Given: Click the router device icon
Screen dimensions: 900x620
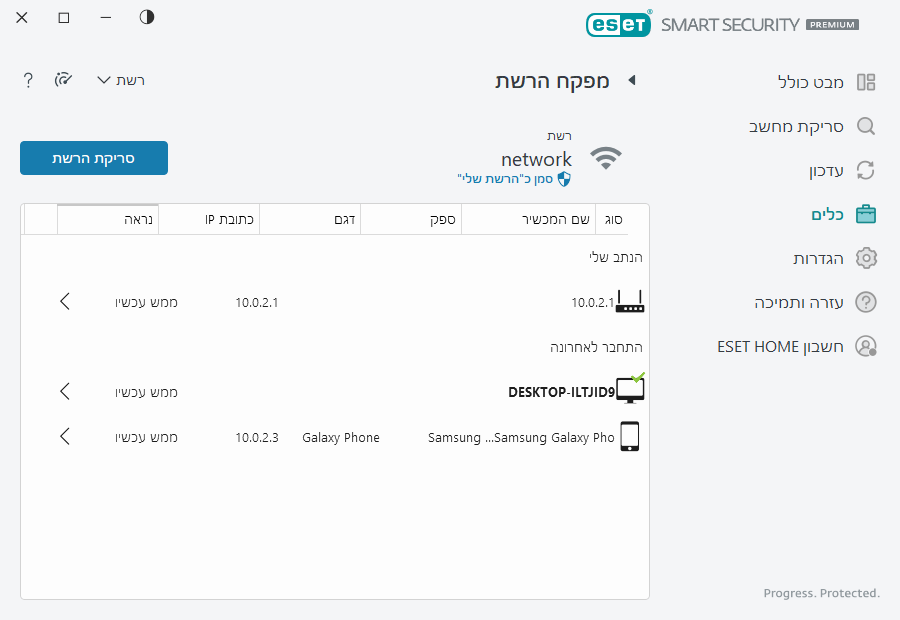Looking at the screenshot, I should [x=630, y=301].
